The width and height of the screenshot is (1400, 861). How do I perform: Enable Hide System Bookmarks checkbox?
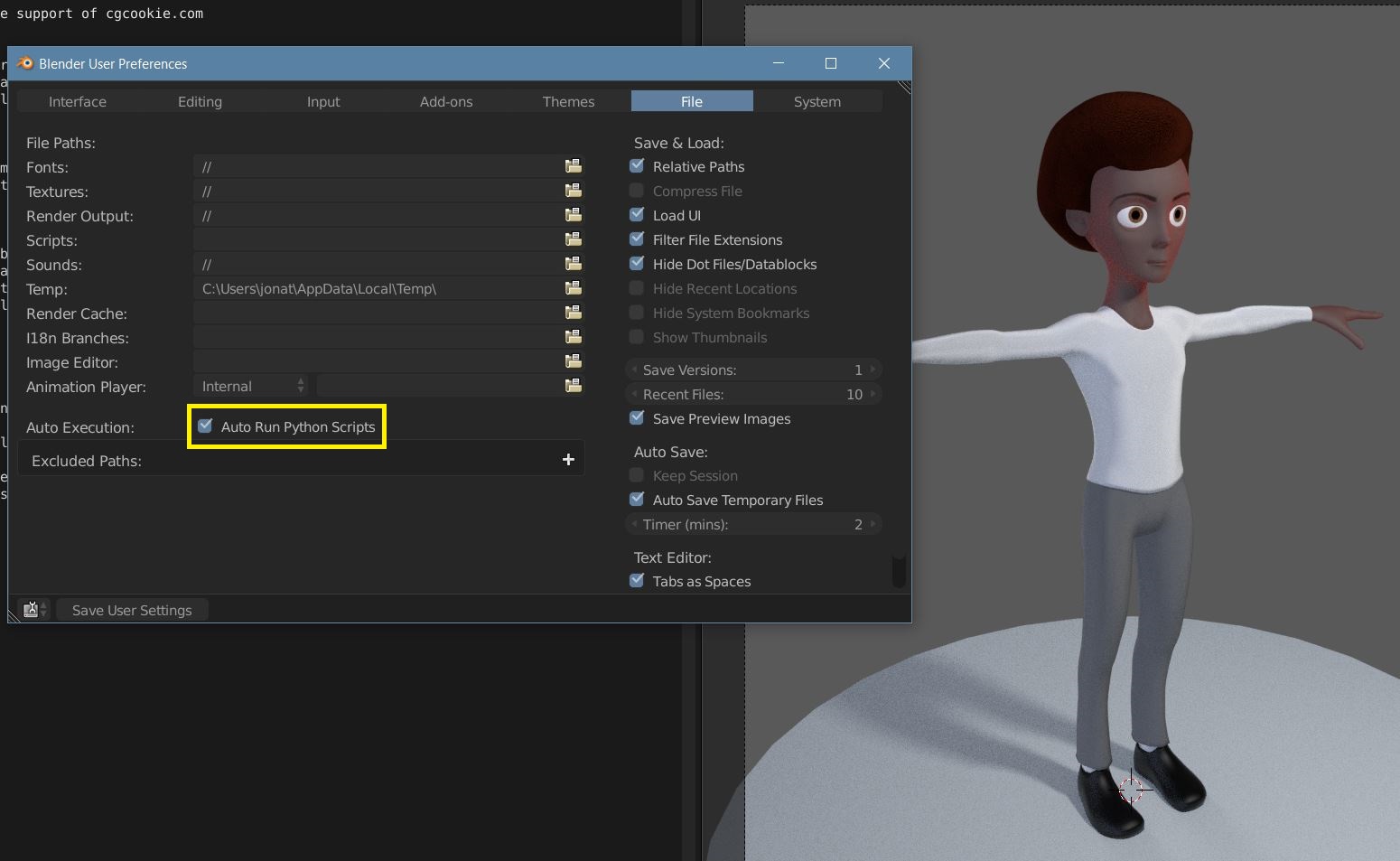tap(637, 312)
